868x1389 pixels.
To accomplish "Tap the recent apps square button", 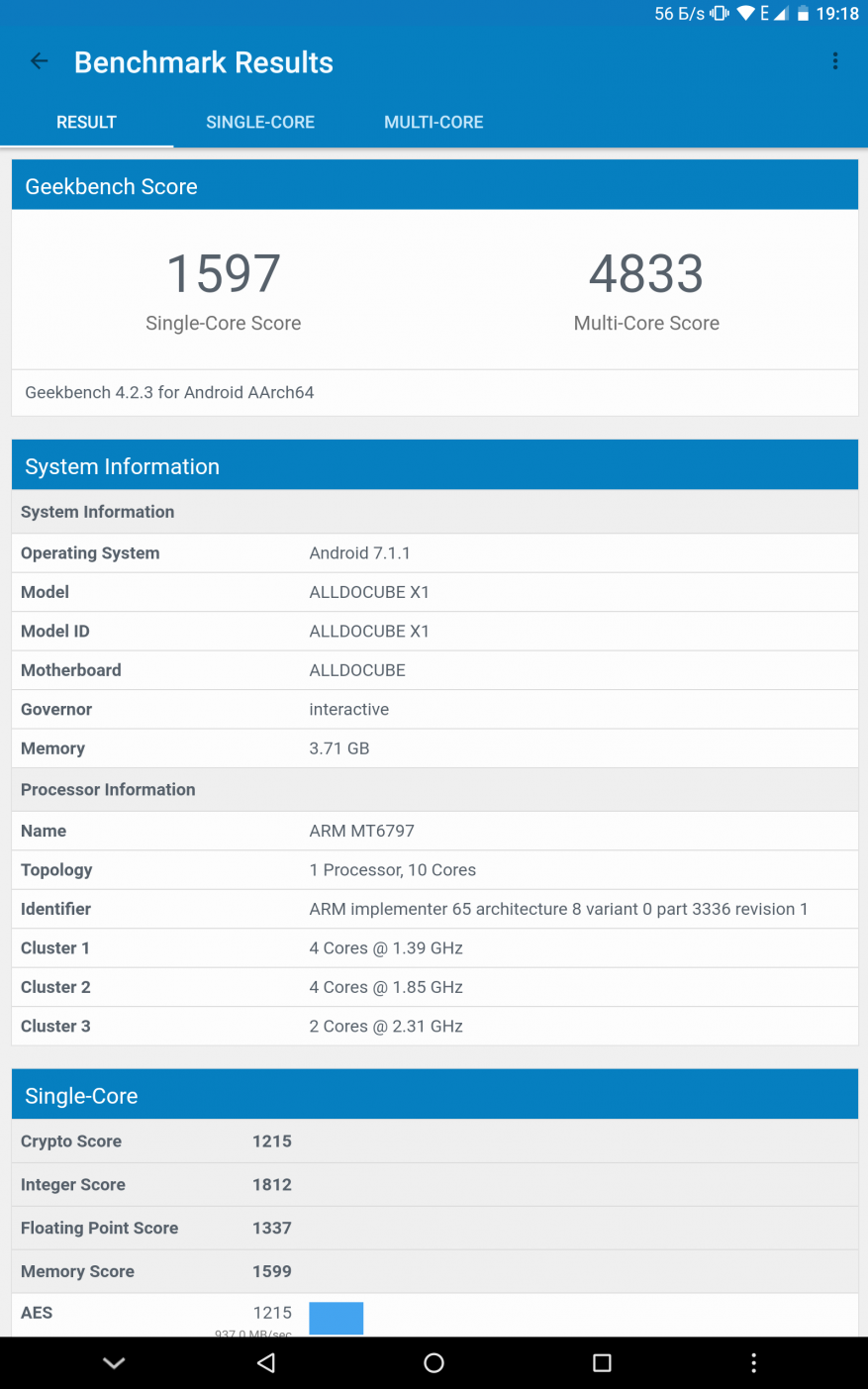I will coord(602,1363).
